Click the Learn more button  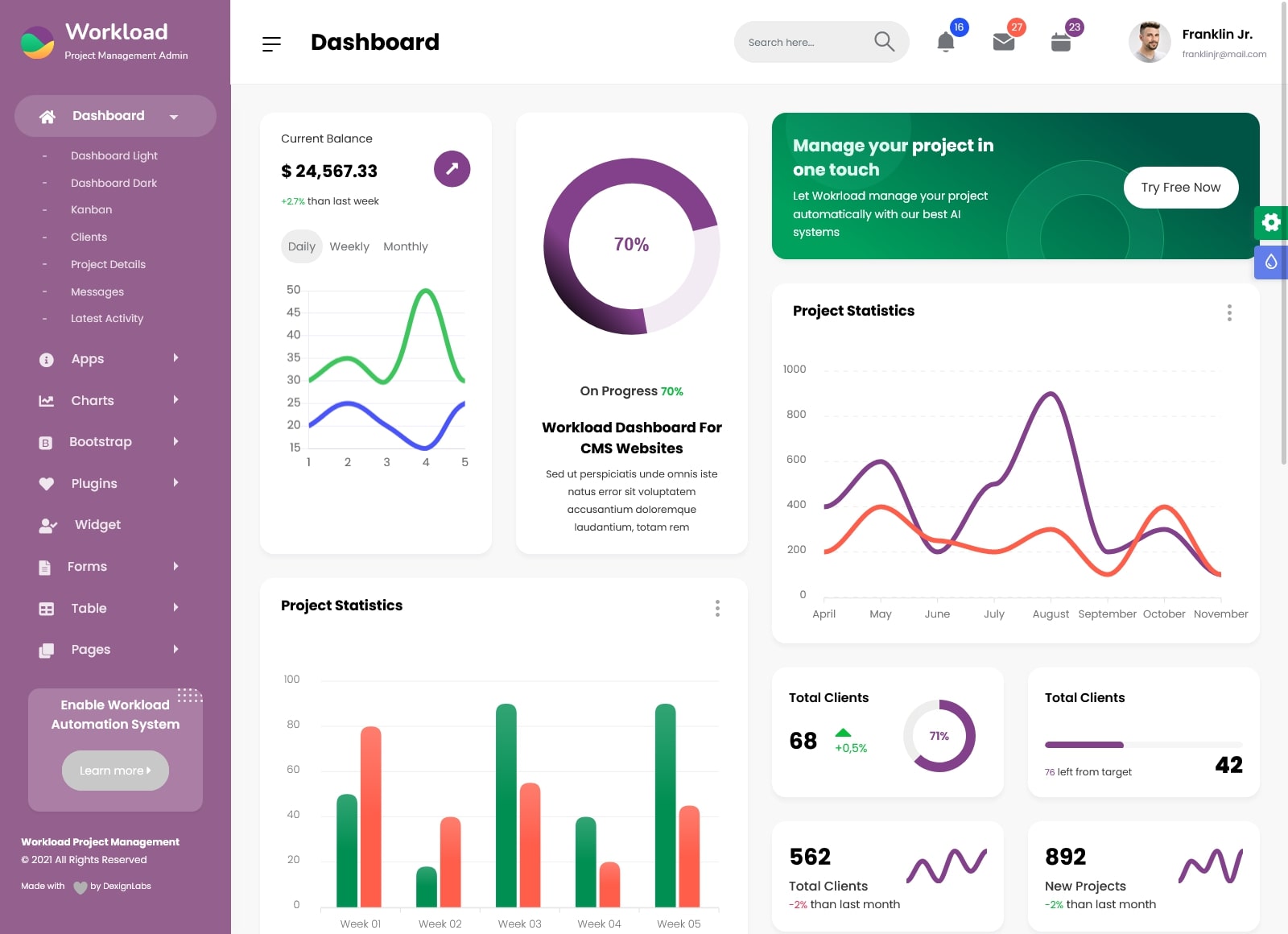pos(115,771)
